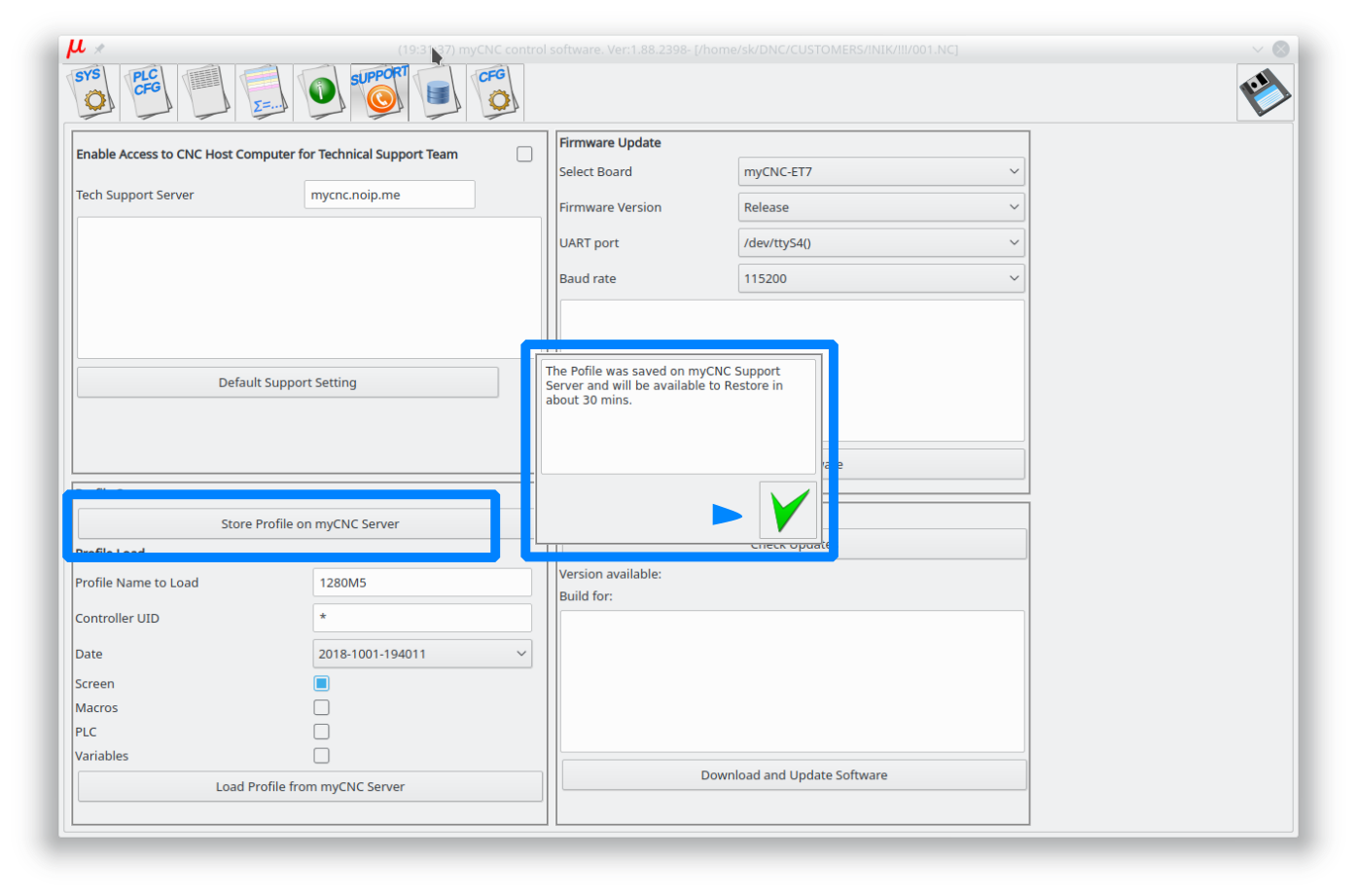Click the Tech Support Server field
1357x896 pixels.
click(389, 195)
